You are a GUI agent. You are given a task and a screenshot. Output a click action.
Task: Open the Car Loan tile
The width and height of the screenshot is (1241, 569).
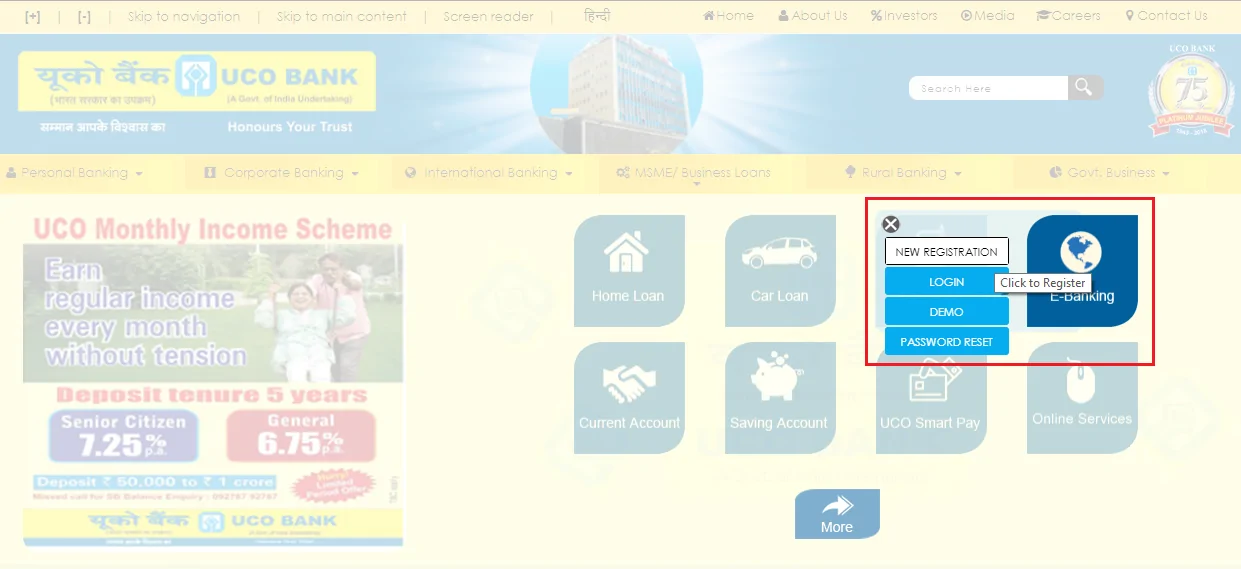780,271
